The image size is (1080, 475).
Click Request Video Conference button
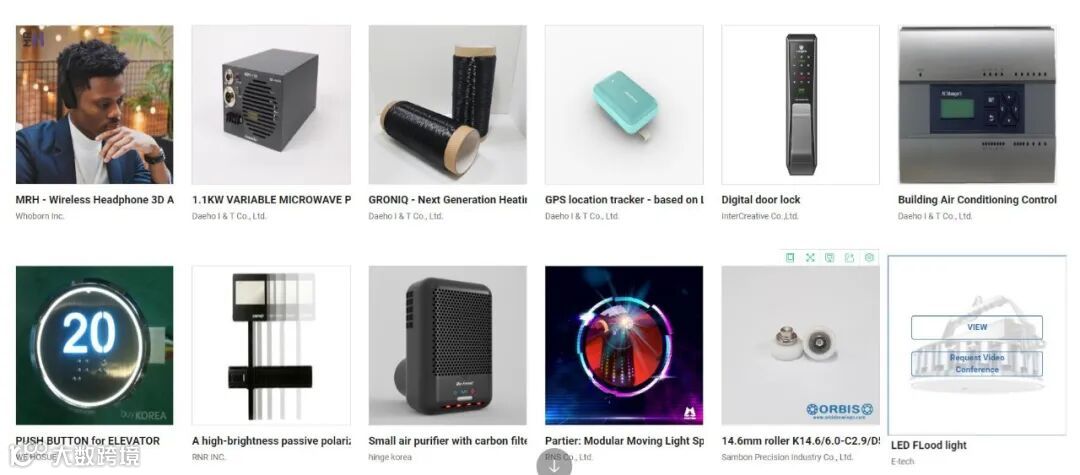click(977, 363)
